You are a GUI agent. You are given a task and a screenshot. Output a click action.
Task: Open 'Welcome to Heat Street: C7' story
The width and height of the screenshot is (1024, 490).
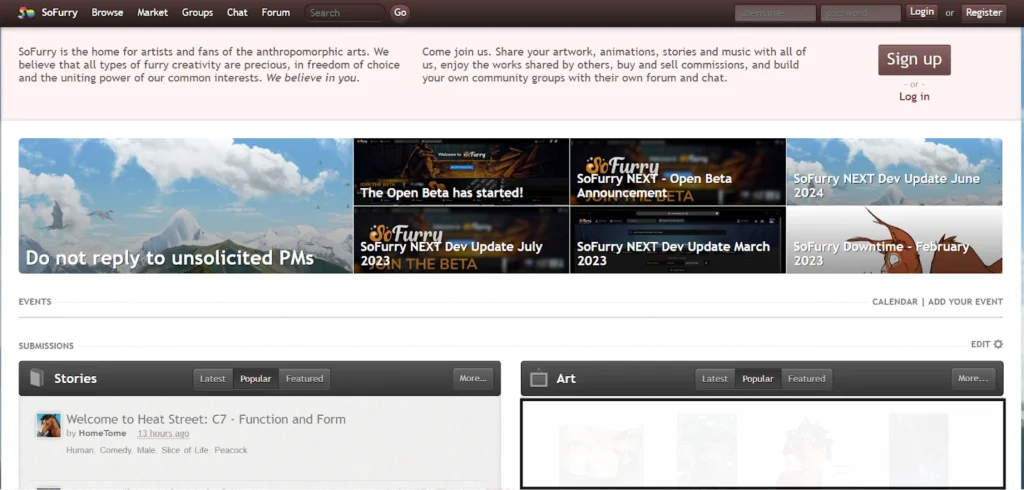coord(206,419)
